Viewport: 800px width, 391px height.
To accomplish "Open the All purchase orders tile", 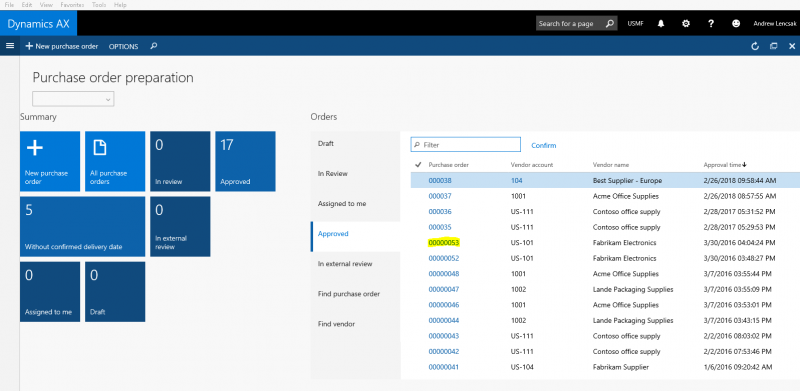I will coord(115,161).
